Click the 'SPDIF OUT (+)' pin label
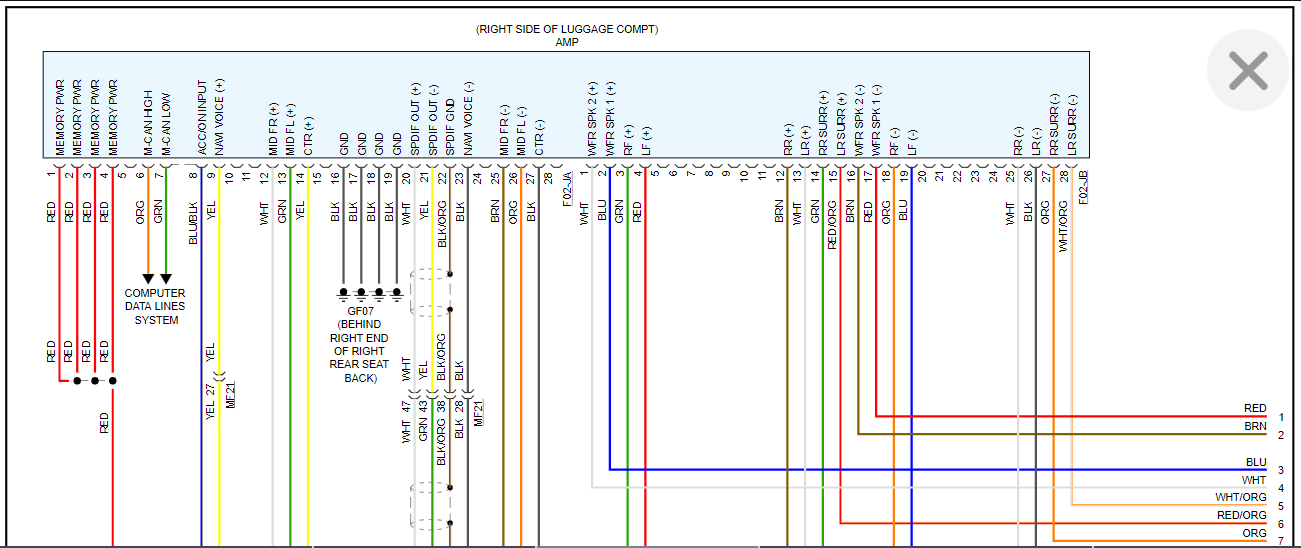The image size is (1301, 548). pos(415,118)
